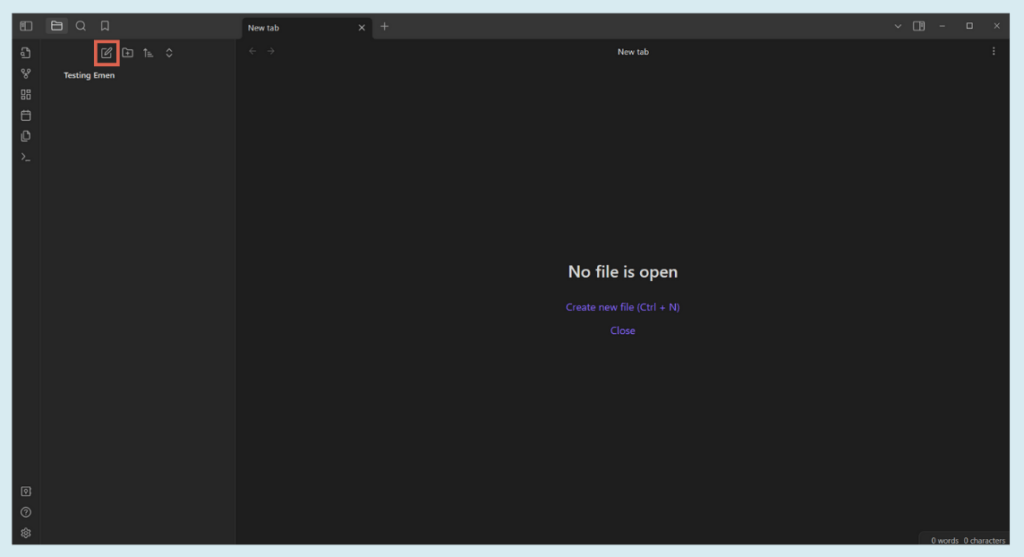Navigate forward with the right arrow

pos(271,52)
